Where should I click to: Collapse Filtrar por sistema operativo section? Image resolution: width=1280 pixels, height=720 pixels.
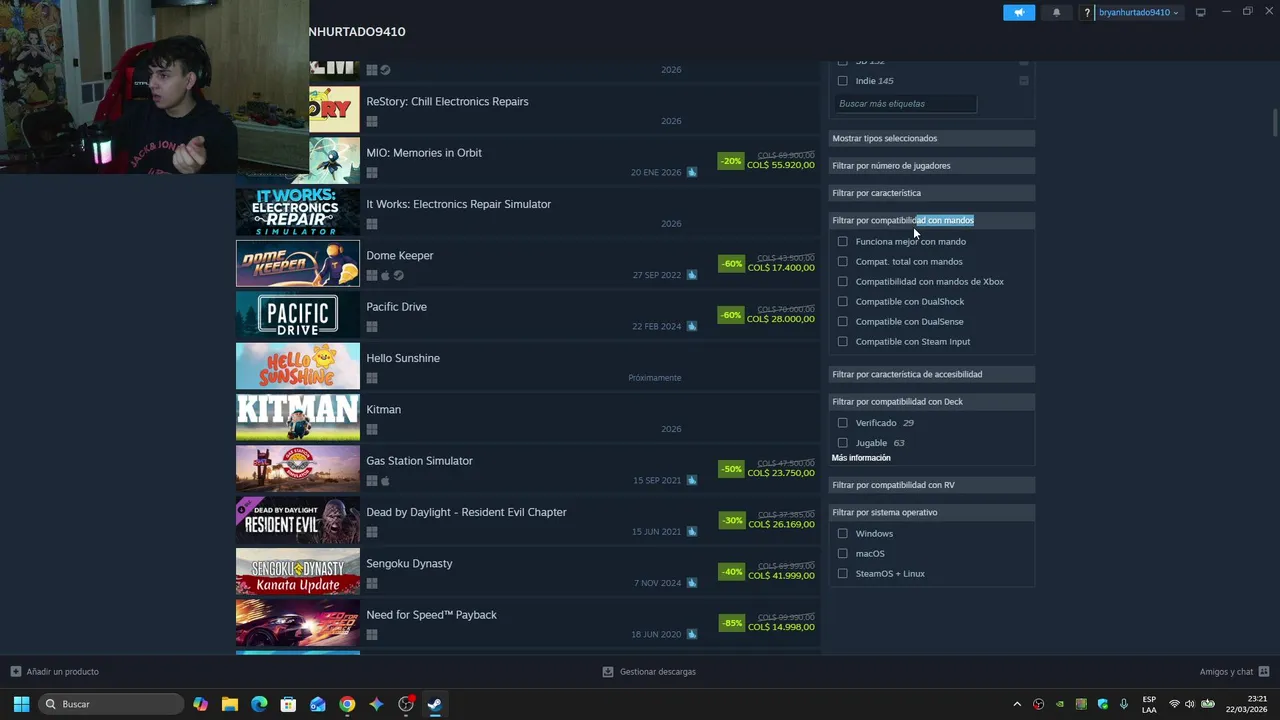tap(932, 512)
